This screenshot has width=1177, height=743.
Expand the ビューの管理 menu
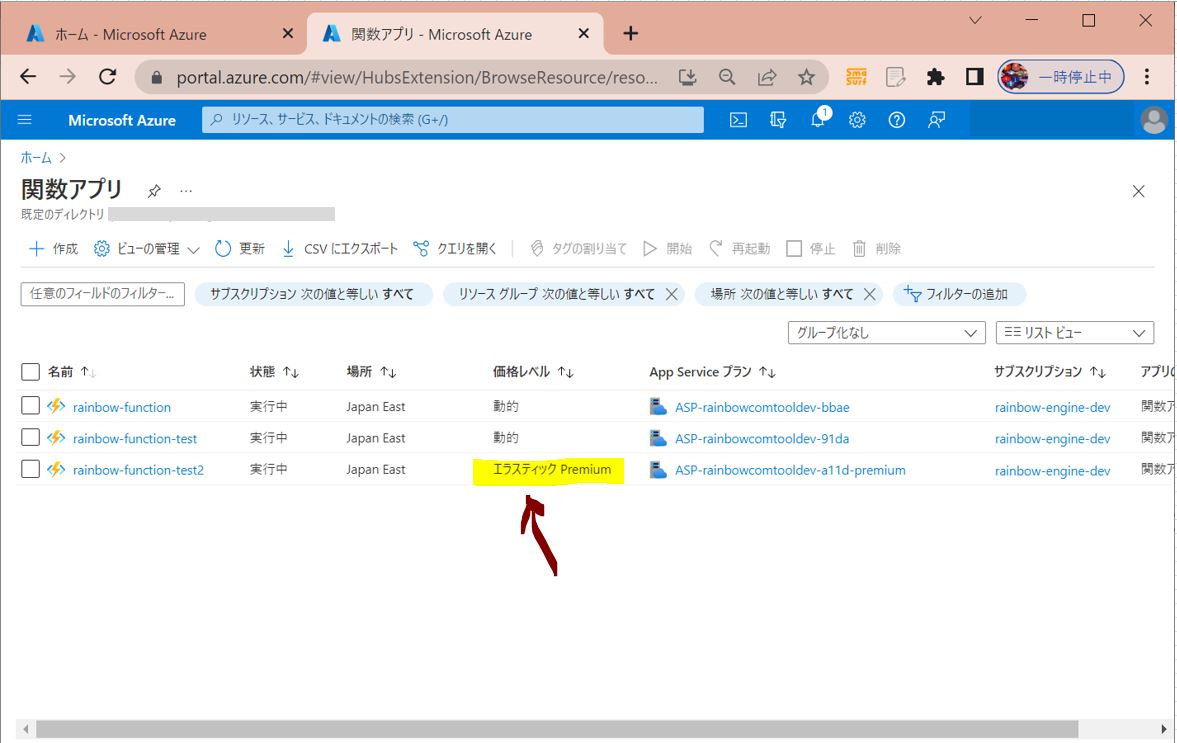[x=147, y=249]
